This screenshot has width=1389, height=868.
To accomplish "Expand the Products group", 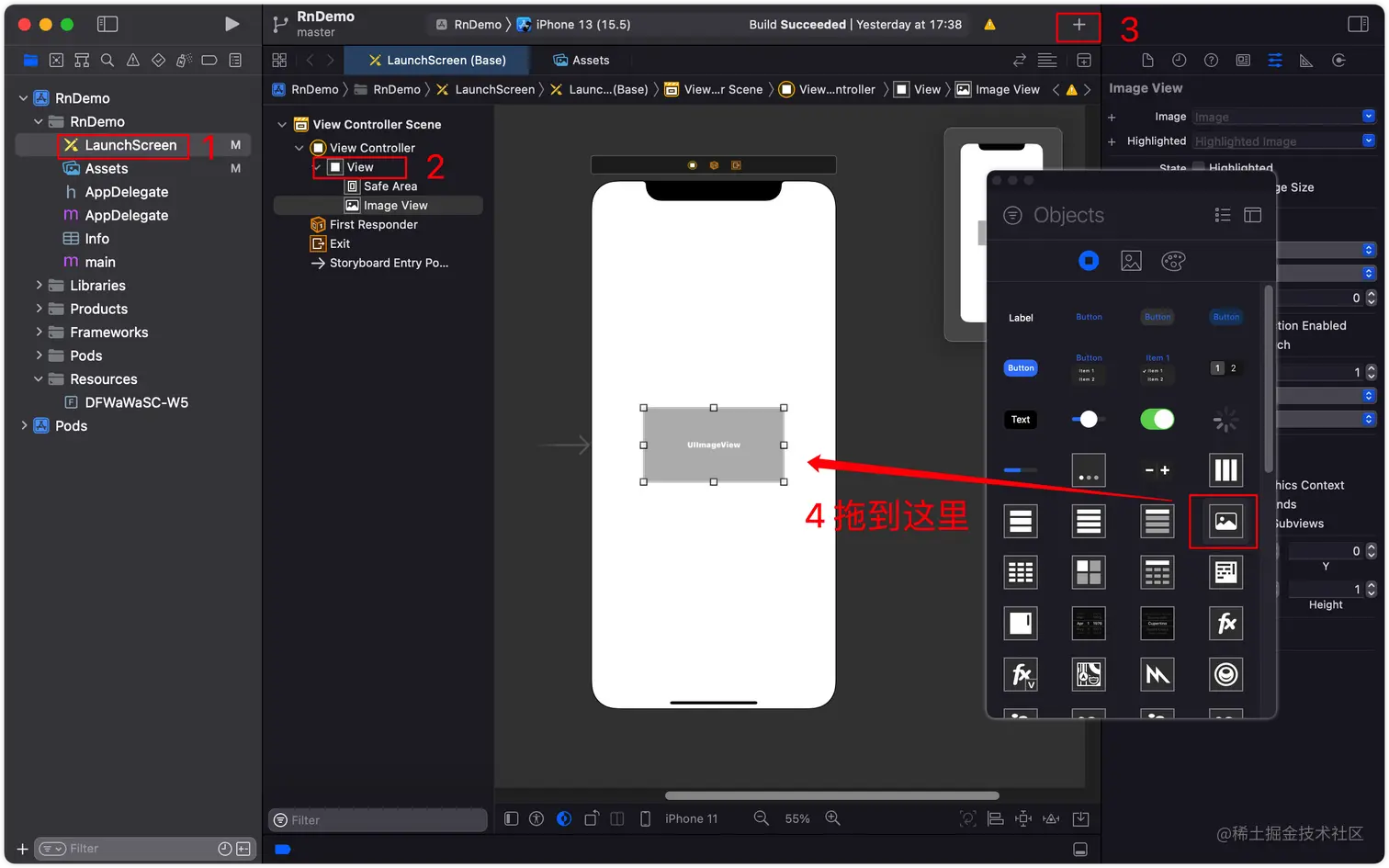I will coord(39,310).
